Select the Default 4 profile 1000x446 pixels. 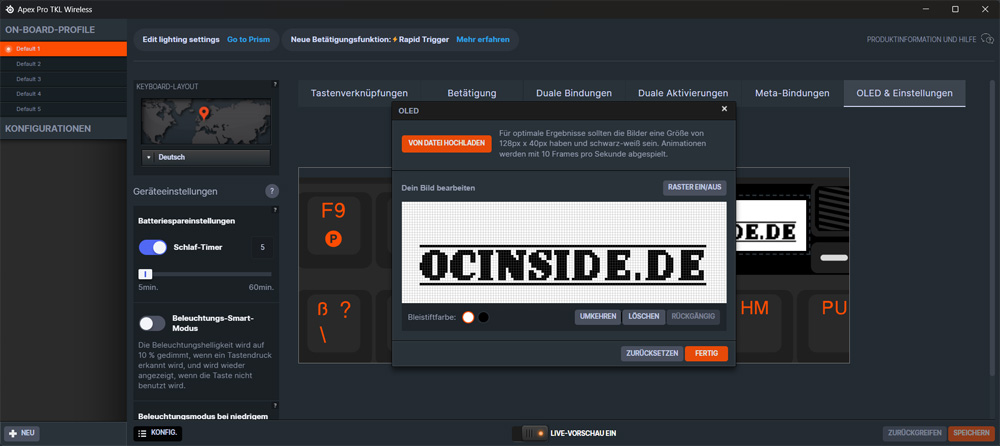63,94
